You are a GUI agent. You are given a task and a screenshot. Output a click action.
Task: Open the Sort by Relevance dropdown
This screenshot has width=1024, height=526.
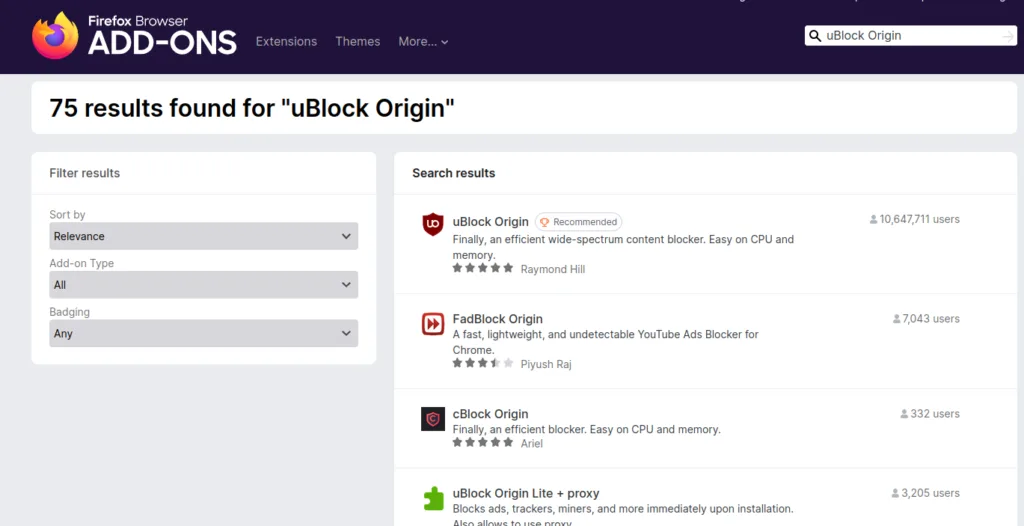204,236
